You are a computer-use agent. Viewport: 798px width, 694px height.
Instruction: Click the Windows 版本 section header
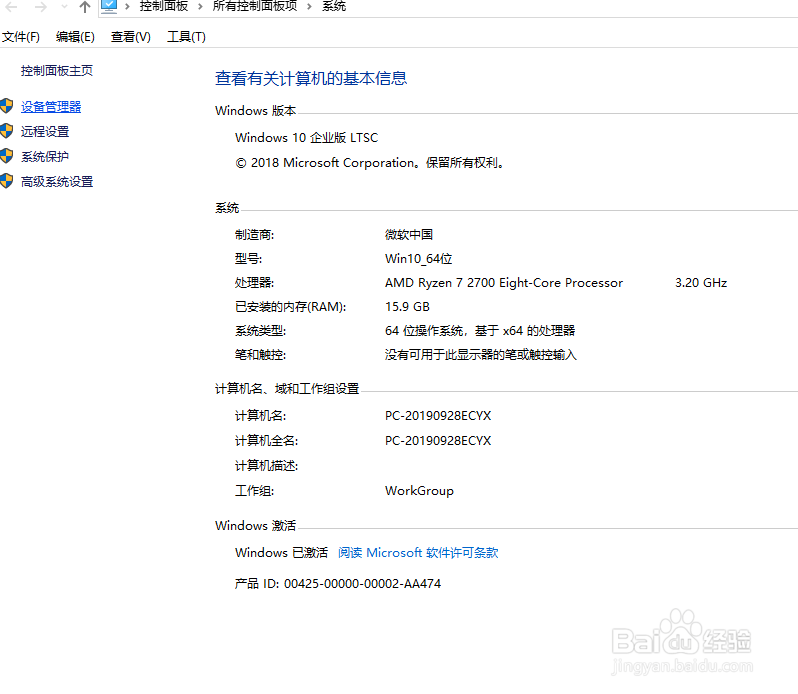[255, 110]
